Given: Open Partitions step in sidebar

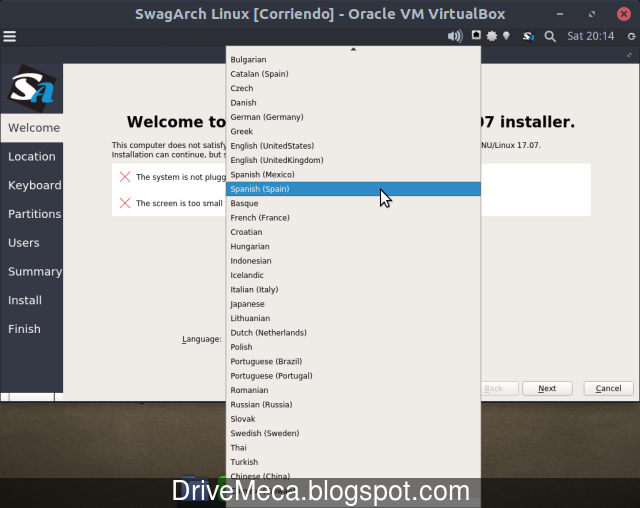Looking at the screenshot, I should (x=32, y=214).
